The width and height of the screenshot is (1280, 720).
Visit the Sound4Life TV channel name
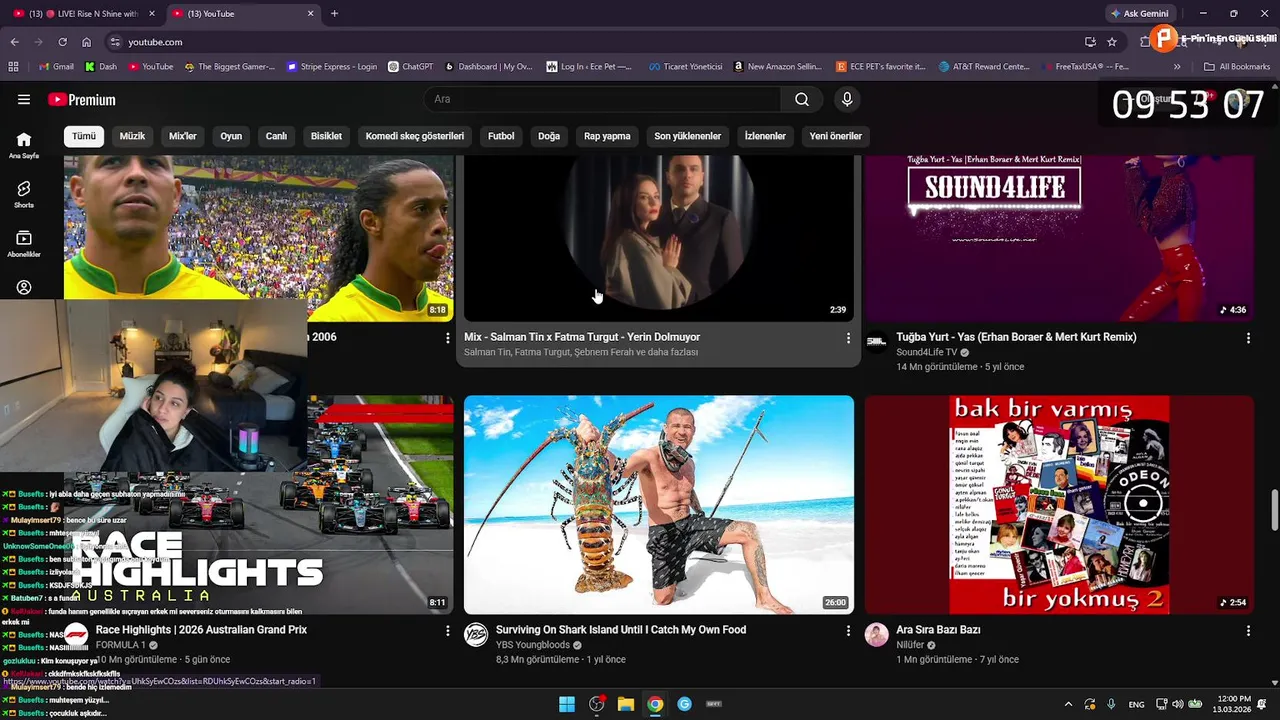click(x=926, y=352)
